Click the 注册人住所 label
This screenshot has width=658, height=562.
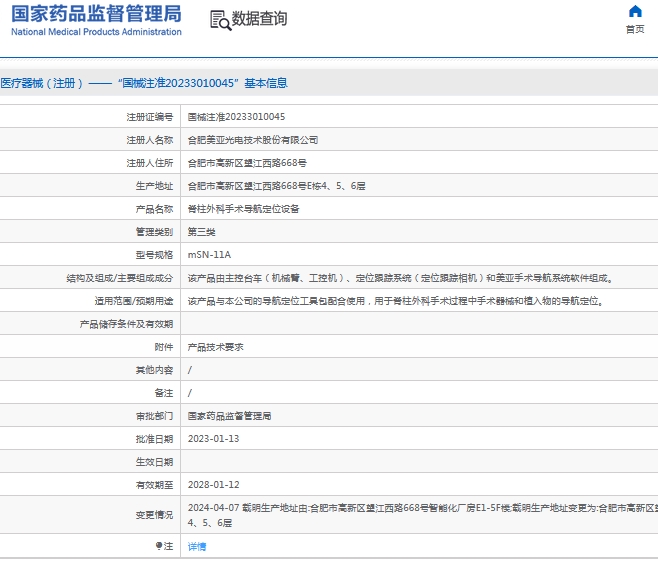tap(150, 163)
